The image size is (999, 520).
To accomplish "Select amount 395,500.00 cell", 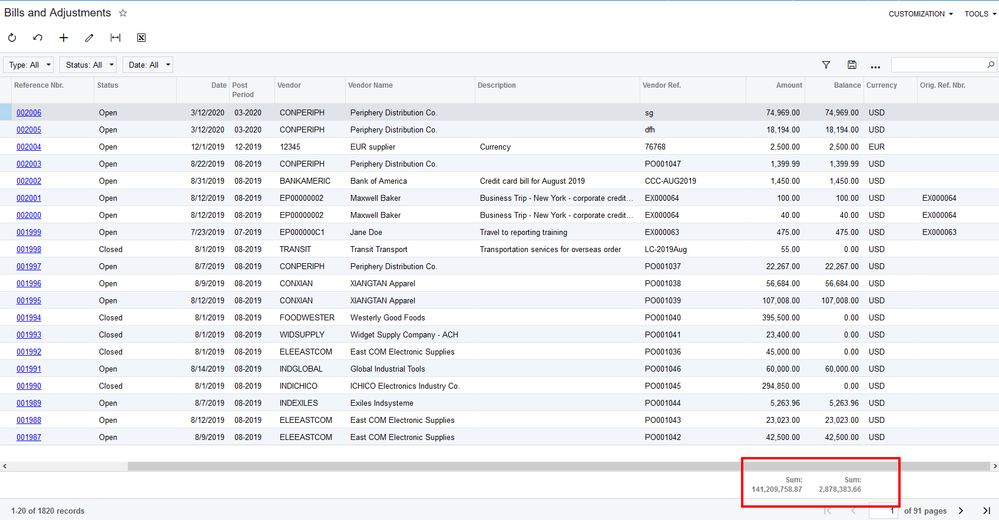I will click(x=781, y=317).
